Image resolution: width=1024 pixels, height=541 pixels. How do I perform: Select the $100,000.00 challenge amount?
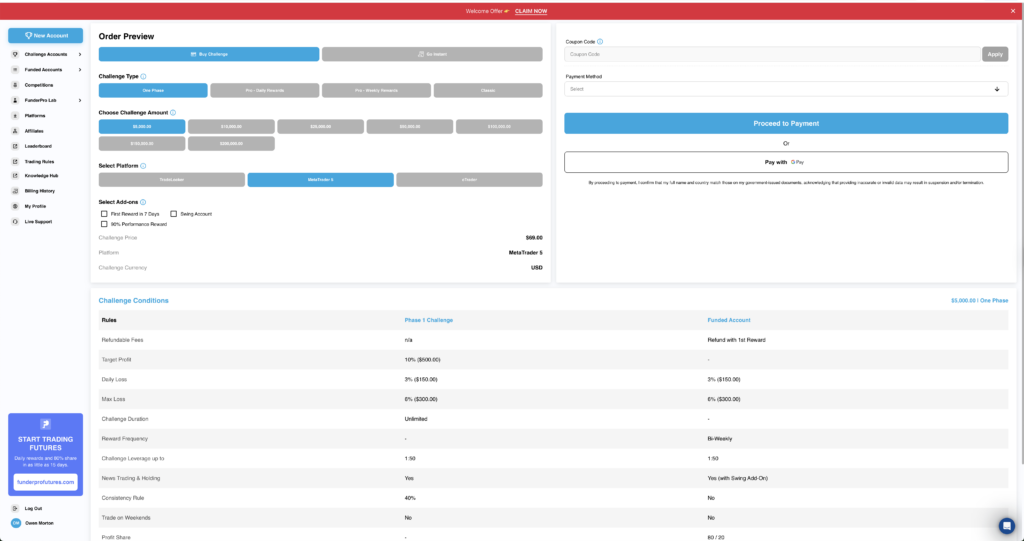499,126
